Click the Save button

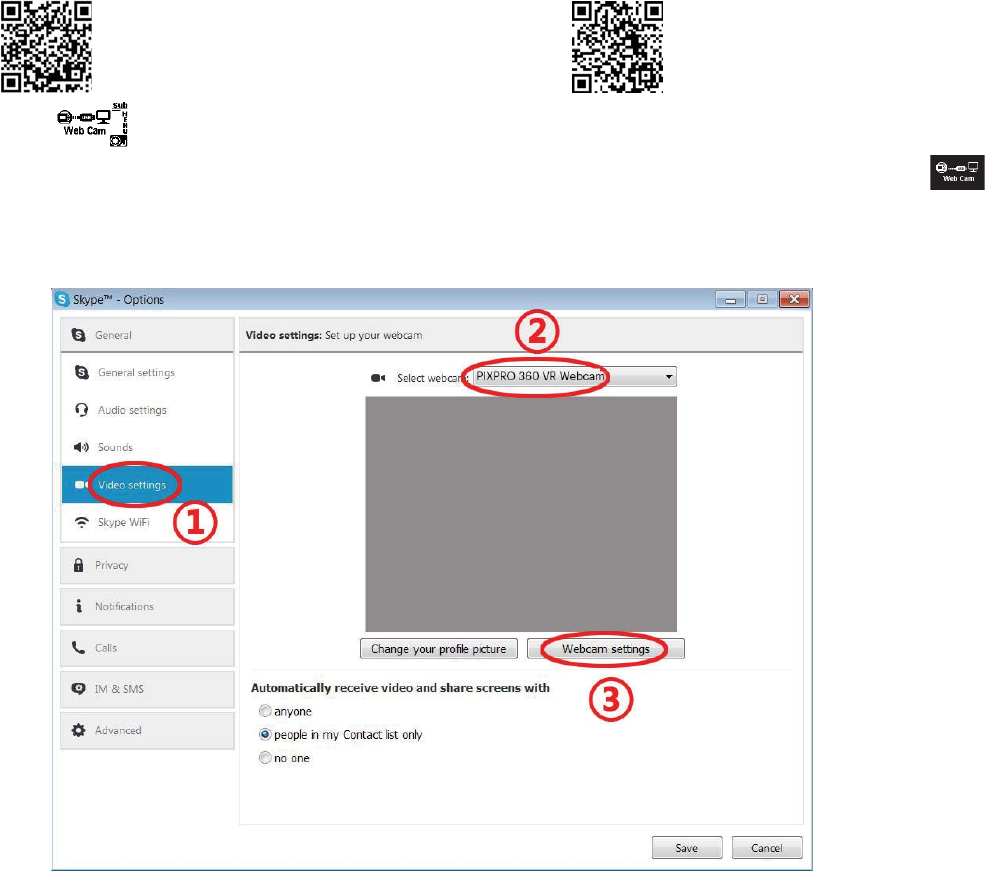click(687, 848)
